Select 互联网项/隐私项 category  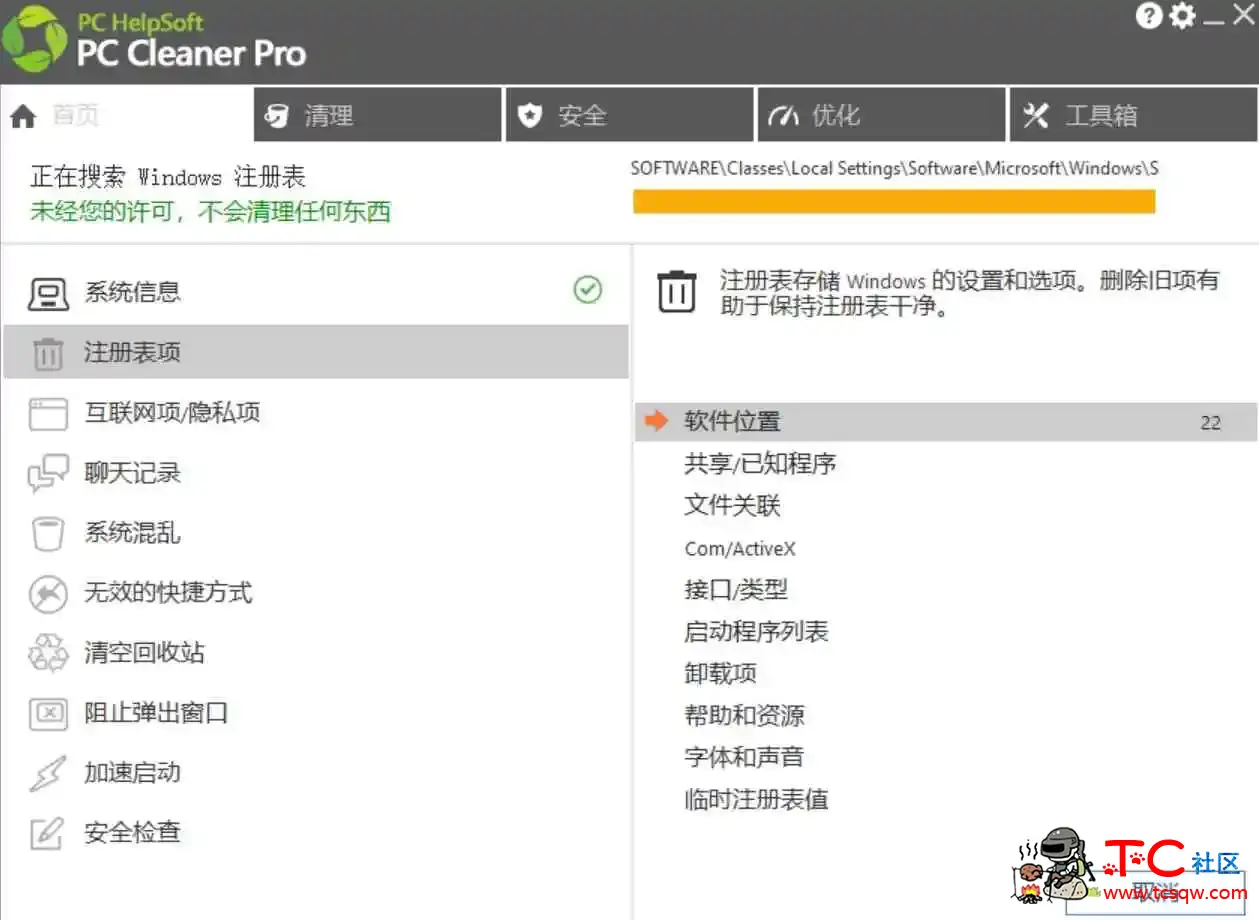click(316, 412)
